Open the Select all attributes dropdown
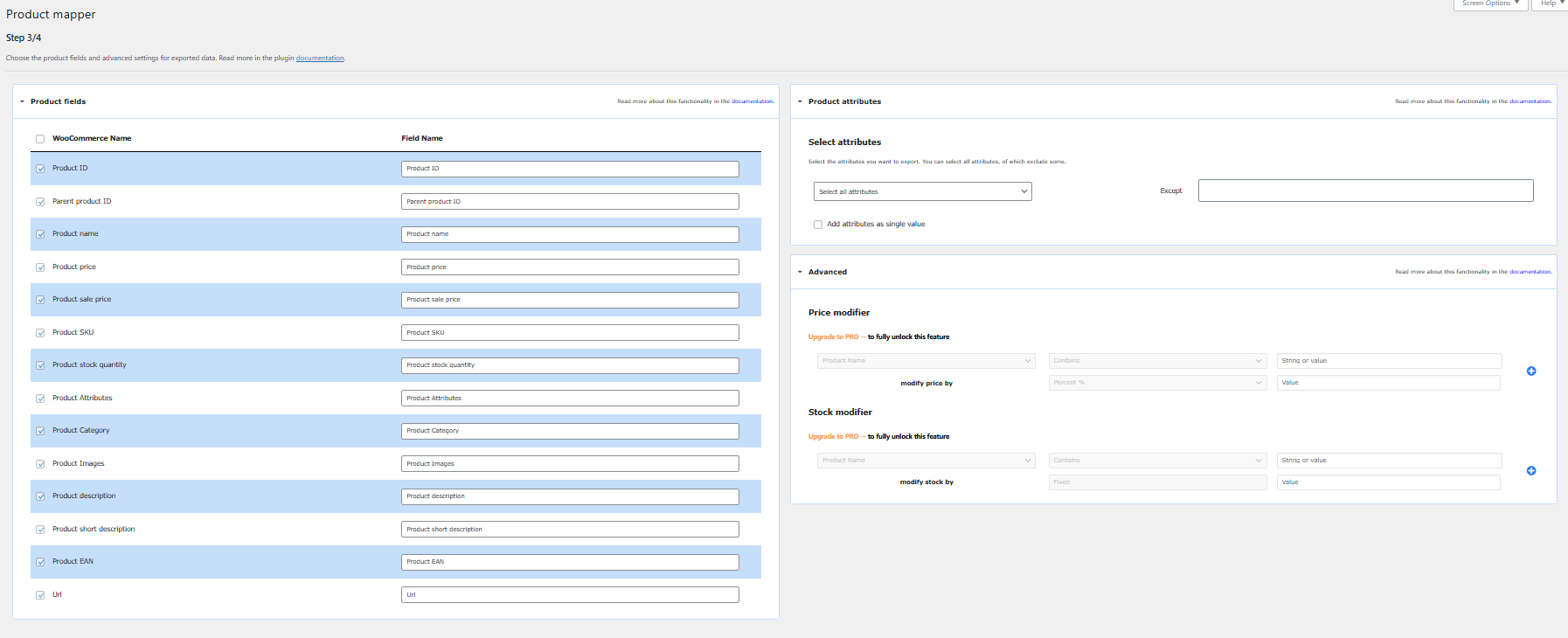1568x638 pixels. [x=922, y=191]
